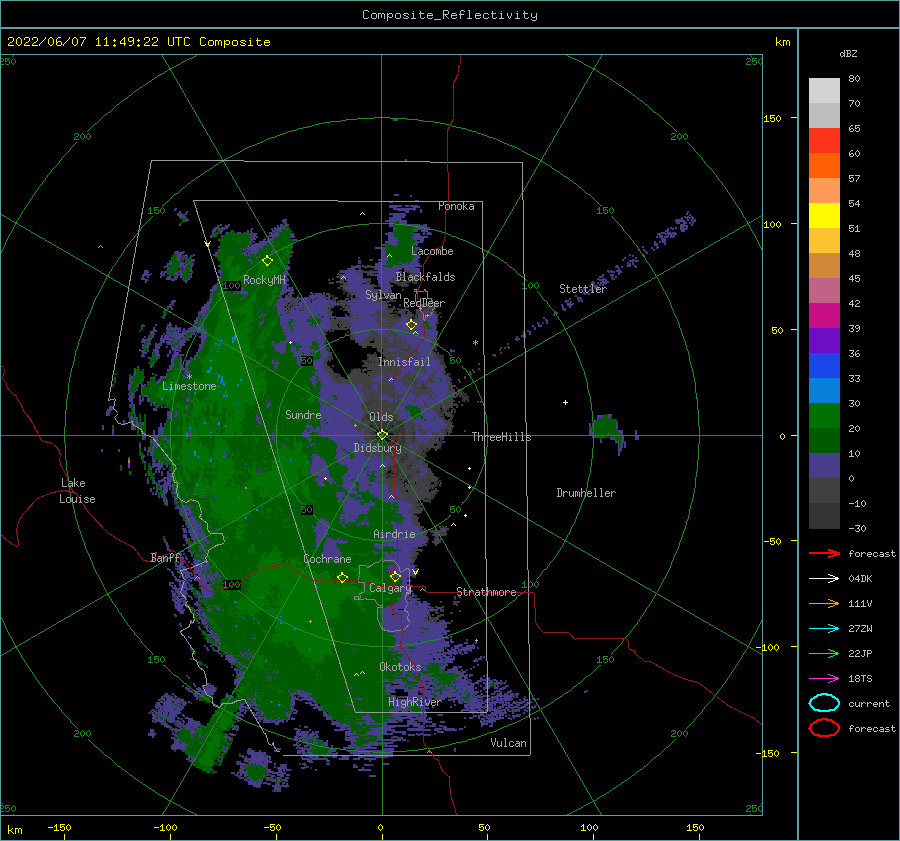Click the red forecast ellipse legend icon
900x841 pixels.
824,728
